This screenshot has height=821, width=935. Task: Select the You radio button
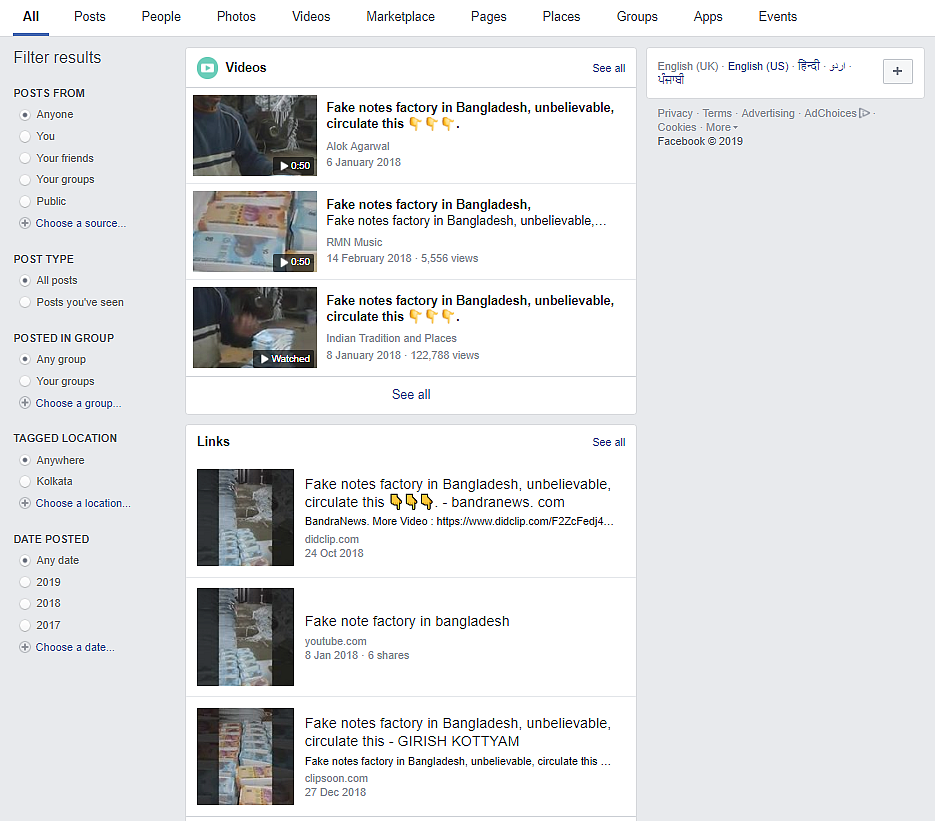[25, 137]
